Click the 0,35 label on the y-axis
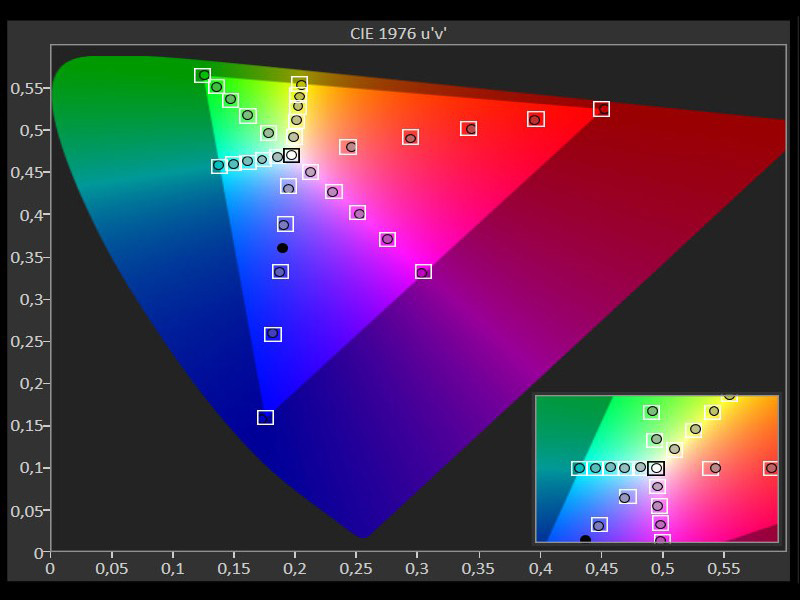 pyautogui.click(x=29, y=257)
